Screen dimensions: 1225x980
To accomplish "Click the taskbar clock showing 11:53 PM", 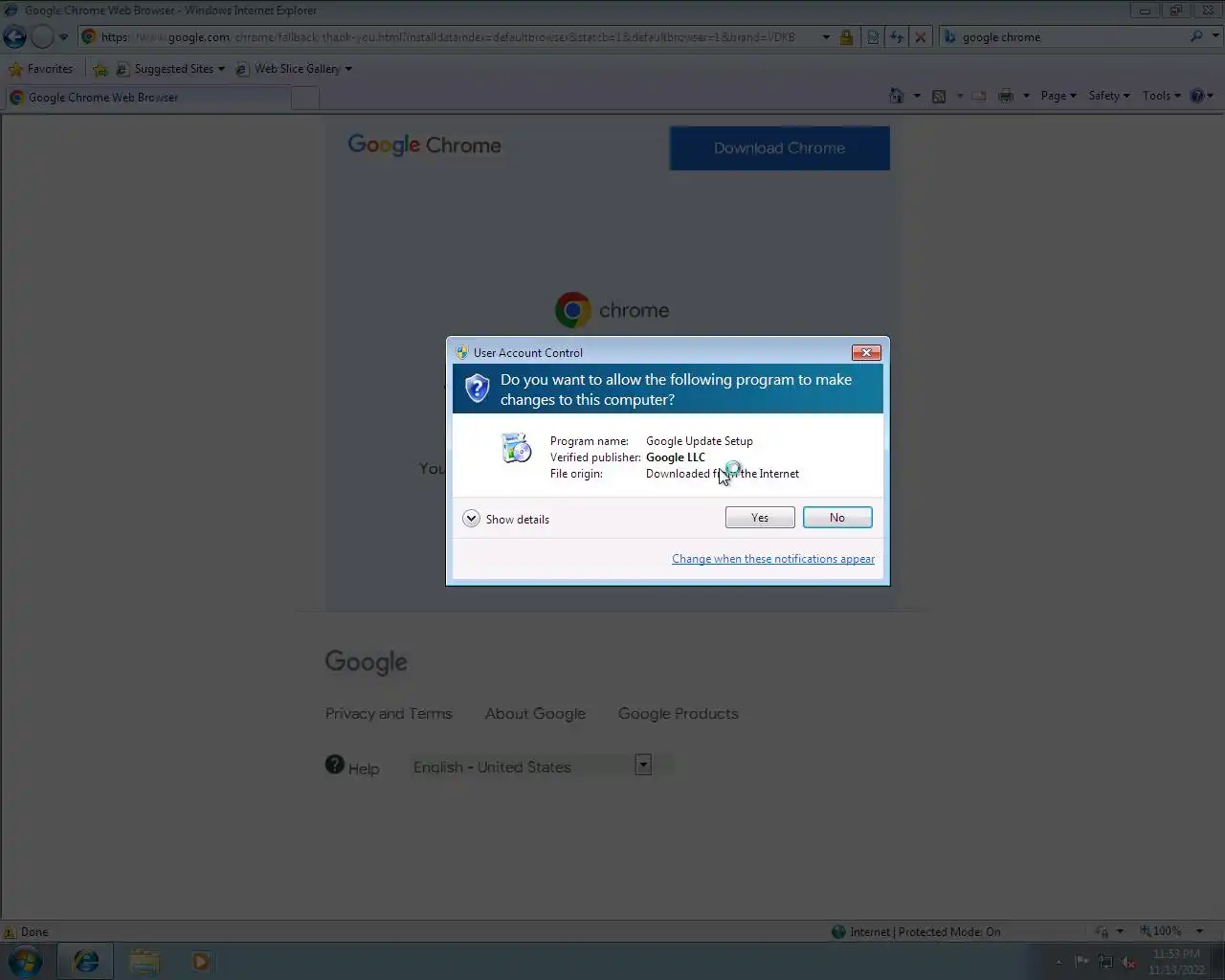I will click(x=1177, y=962).
